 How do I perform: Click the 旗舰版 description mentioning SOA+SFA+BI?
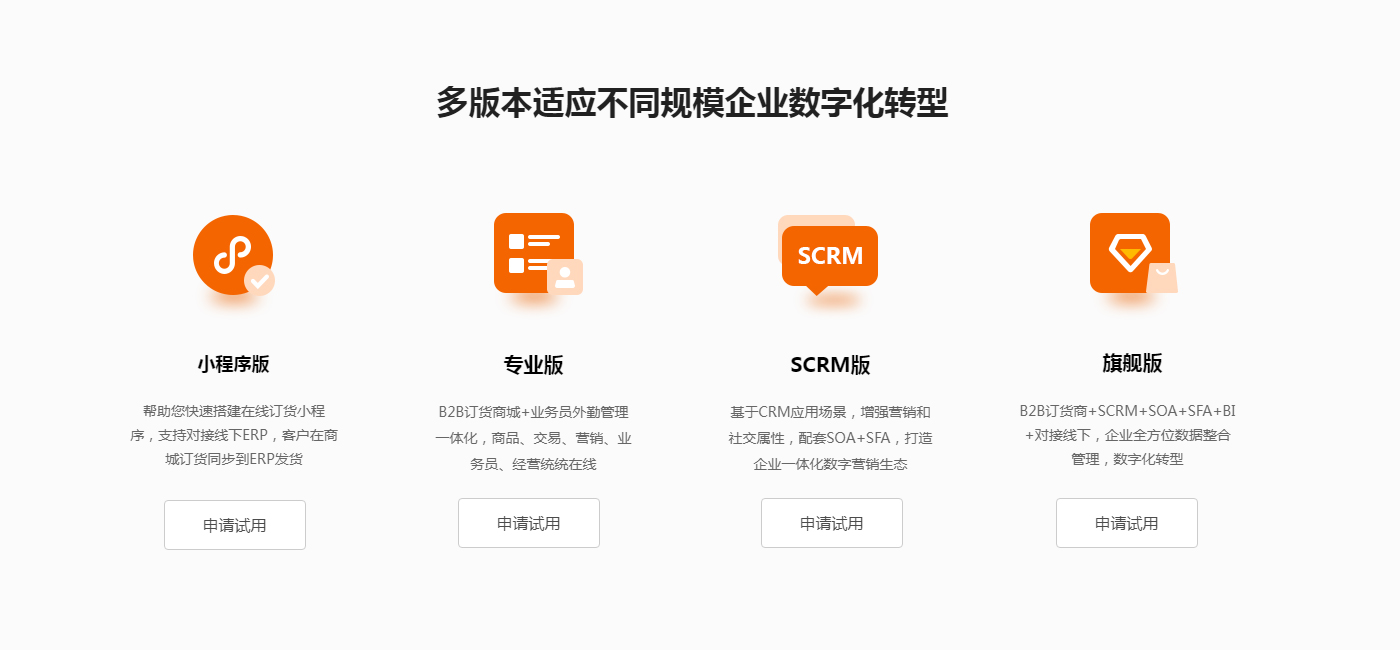1128,435
